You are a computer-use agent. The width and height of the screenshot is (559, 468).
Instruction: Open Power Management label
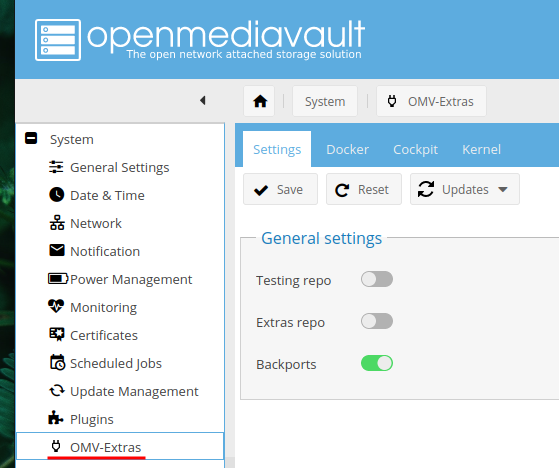coord(131,279)
